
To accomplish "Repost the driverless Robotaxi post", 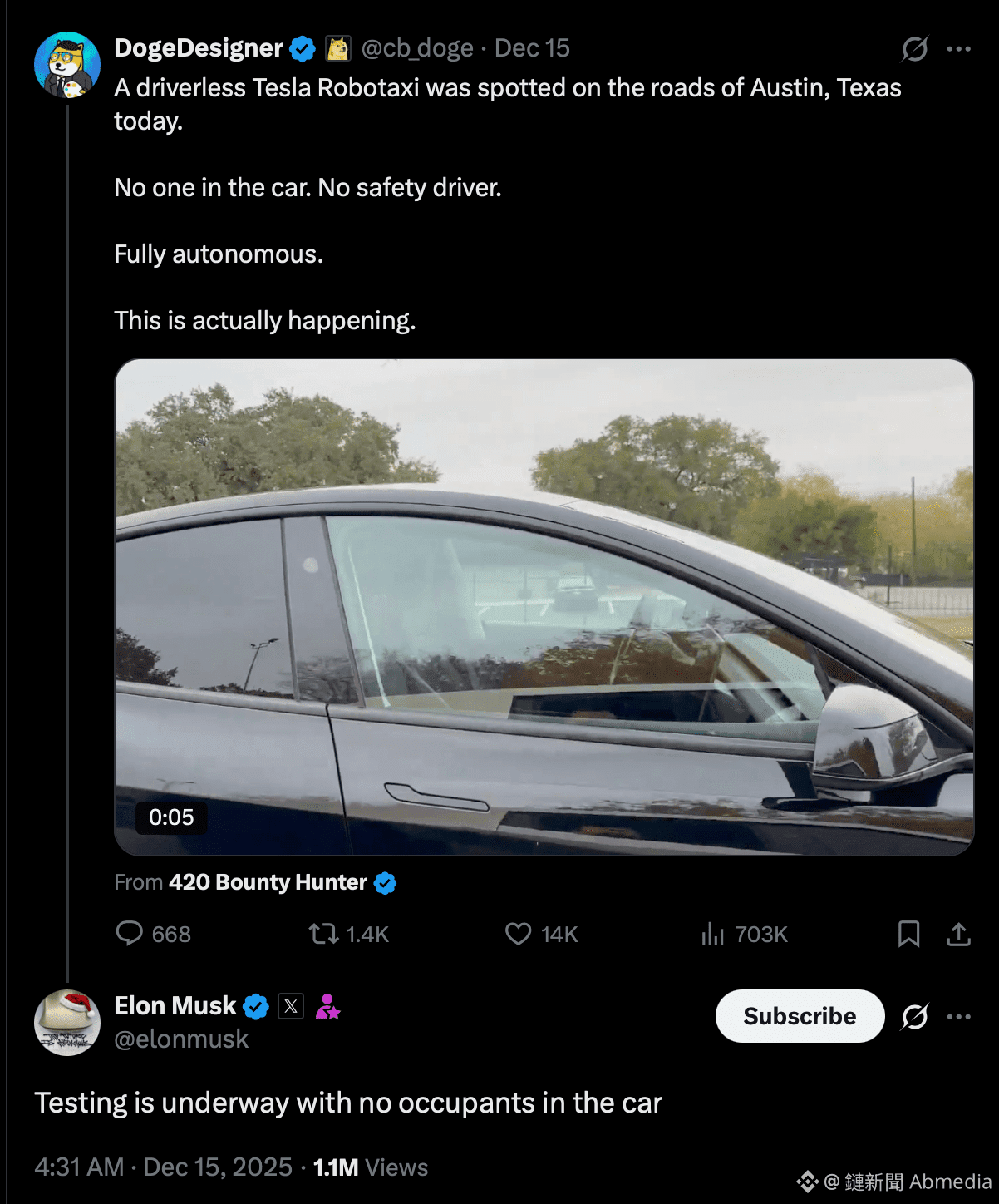I will [324, 934].
